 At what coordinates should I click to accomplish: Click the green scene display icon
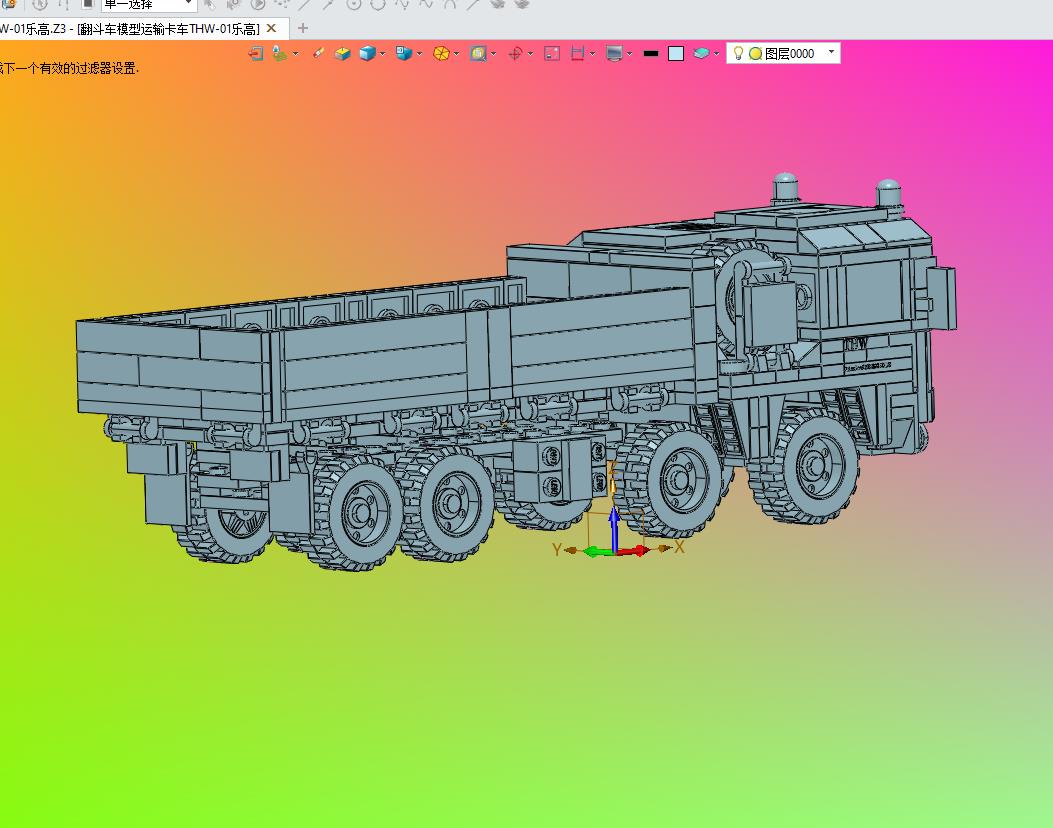(x=279, y=54)
